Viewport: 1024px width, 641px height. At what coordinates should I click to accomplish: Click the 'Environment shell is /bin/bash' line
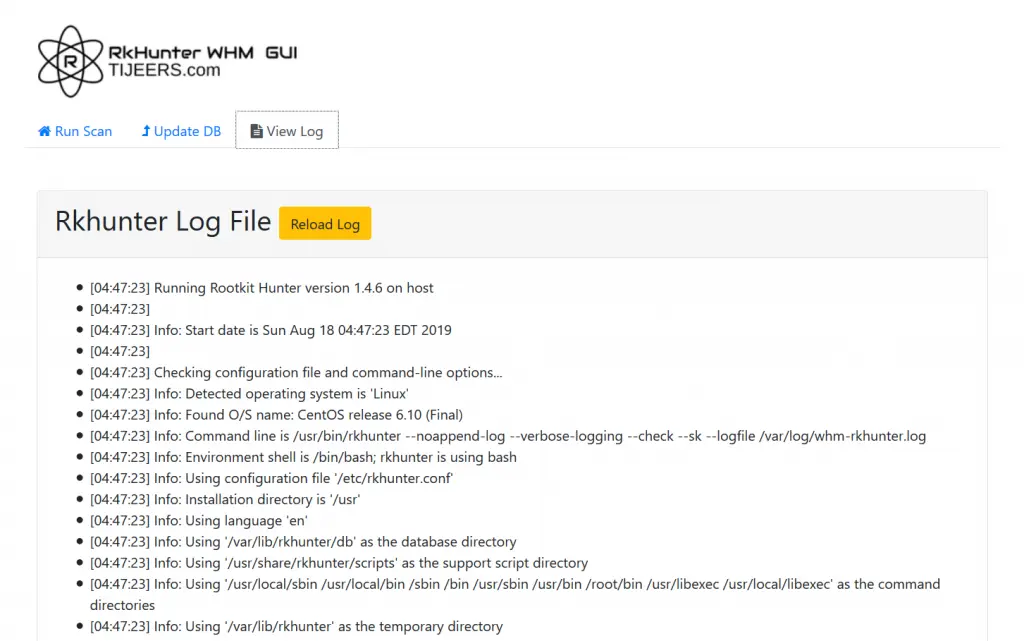(x=303, y=457)
